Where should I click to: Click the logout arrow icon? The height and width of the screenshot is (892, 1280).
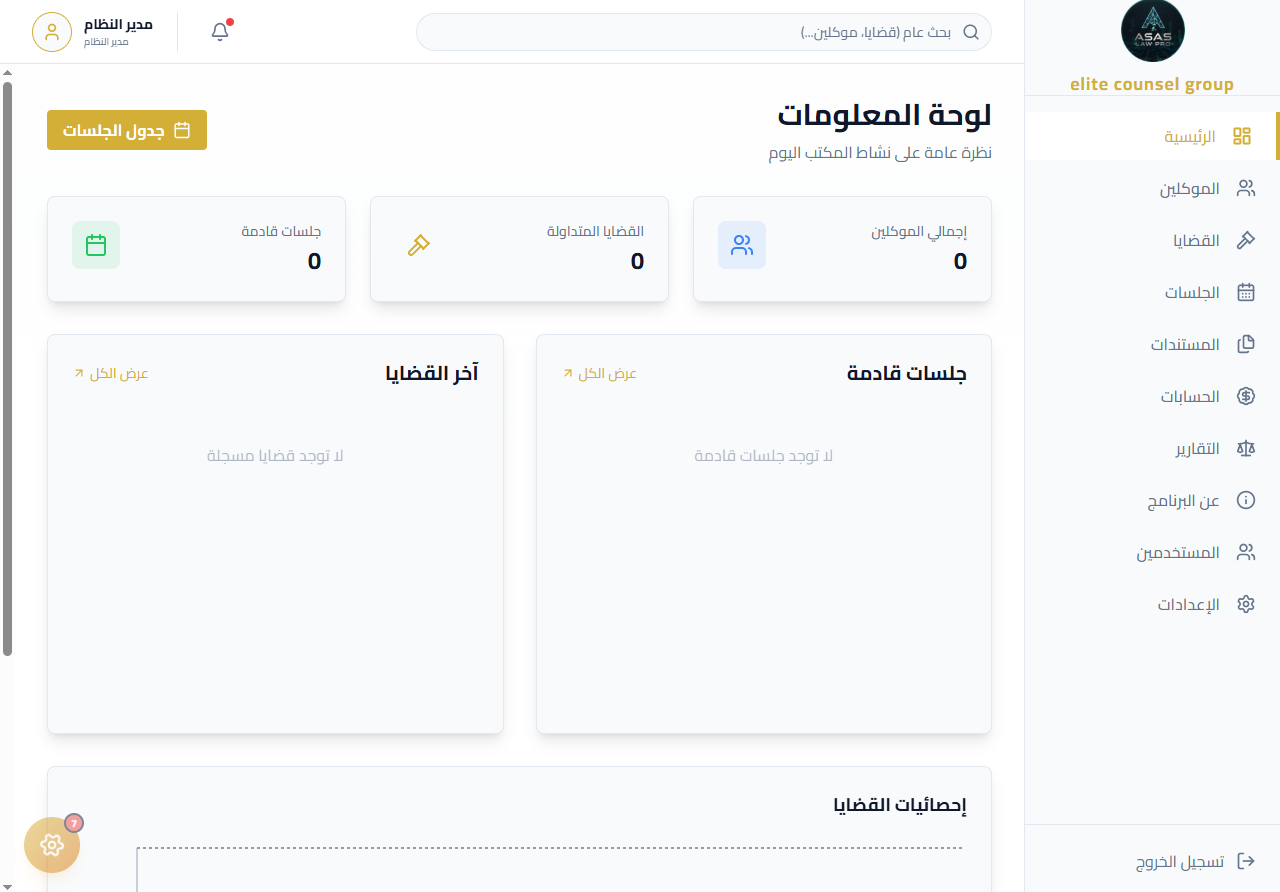coord(1246,861)
